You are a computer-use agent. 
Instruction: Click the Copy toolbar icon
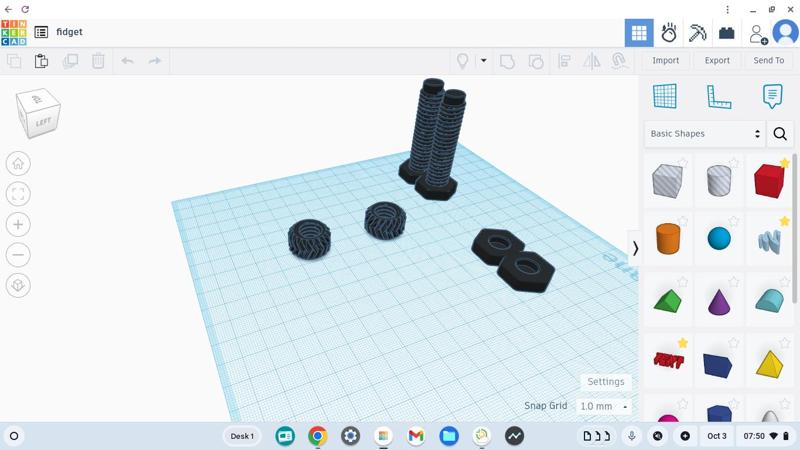click(x=14, y=61)
